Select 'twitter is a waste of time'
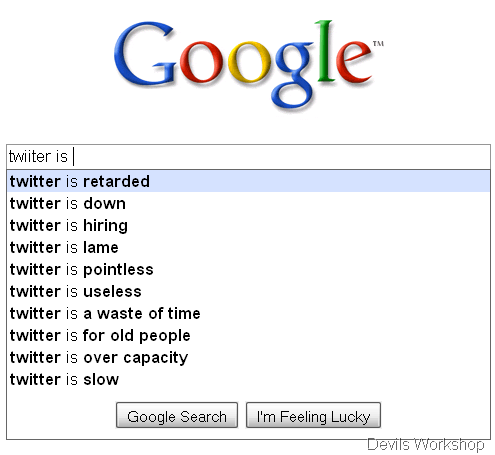The height and width of the screenshot is (455, 495). [x=248, y=313]
